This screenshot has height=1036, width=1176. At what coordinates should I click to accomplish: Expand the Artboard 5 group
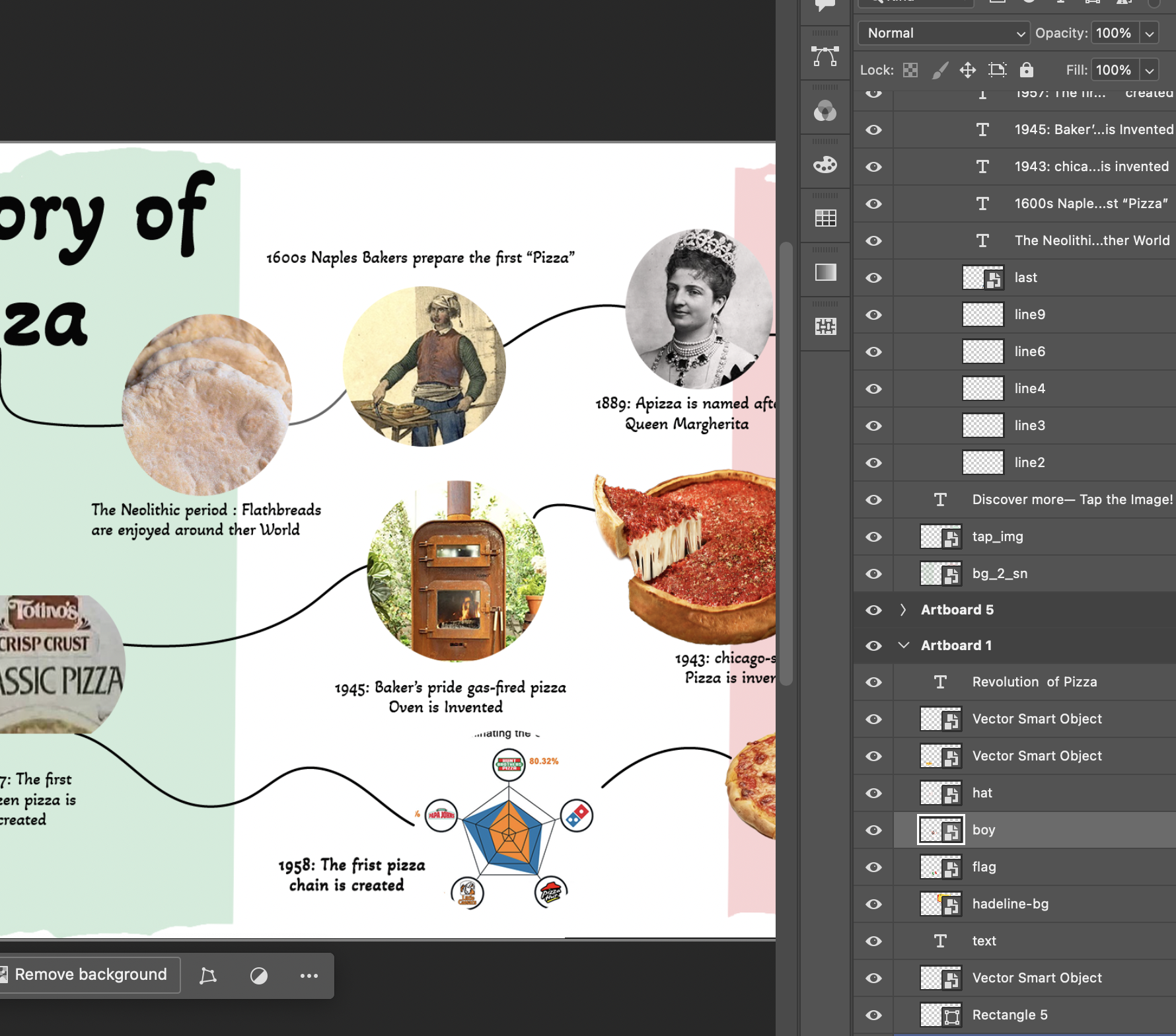tap(903, 610)
